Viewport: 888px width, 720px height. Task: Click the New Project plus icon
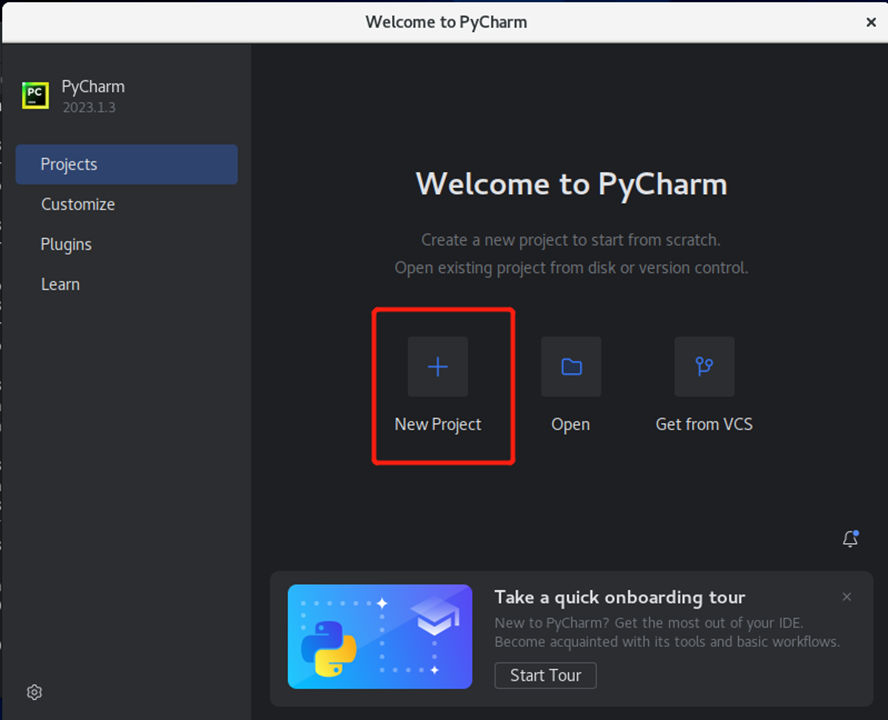click(438, 367)
